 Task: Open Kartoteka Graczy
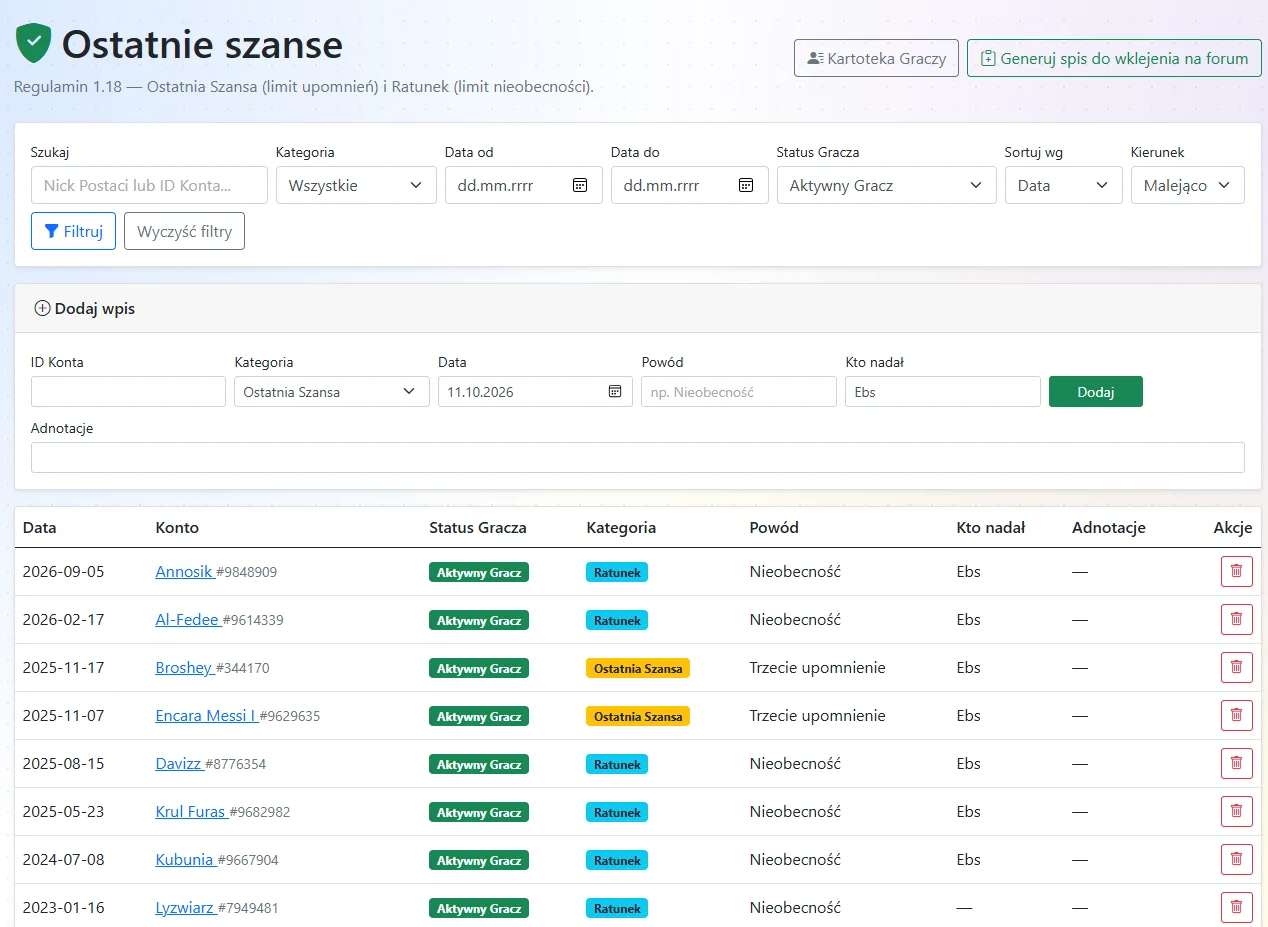pos(876,58)
